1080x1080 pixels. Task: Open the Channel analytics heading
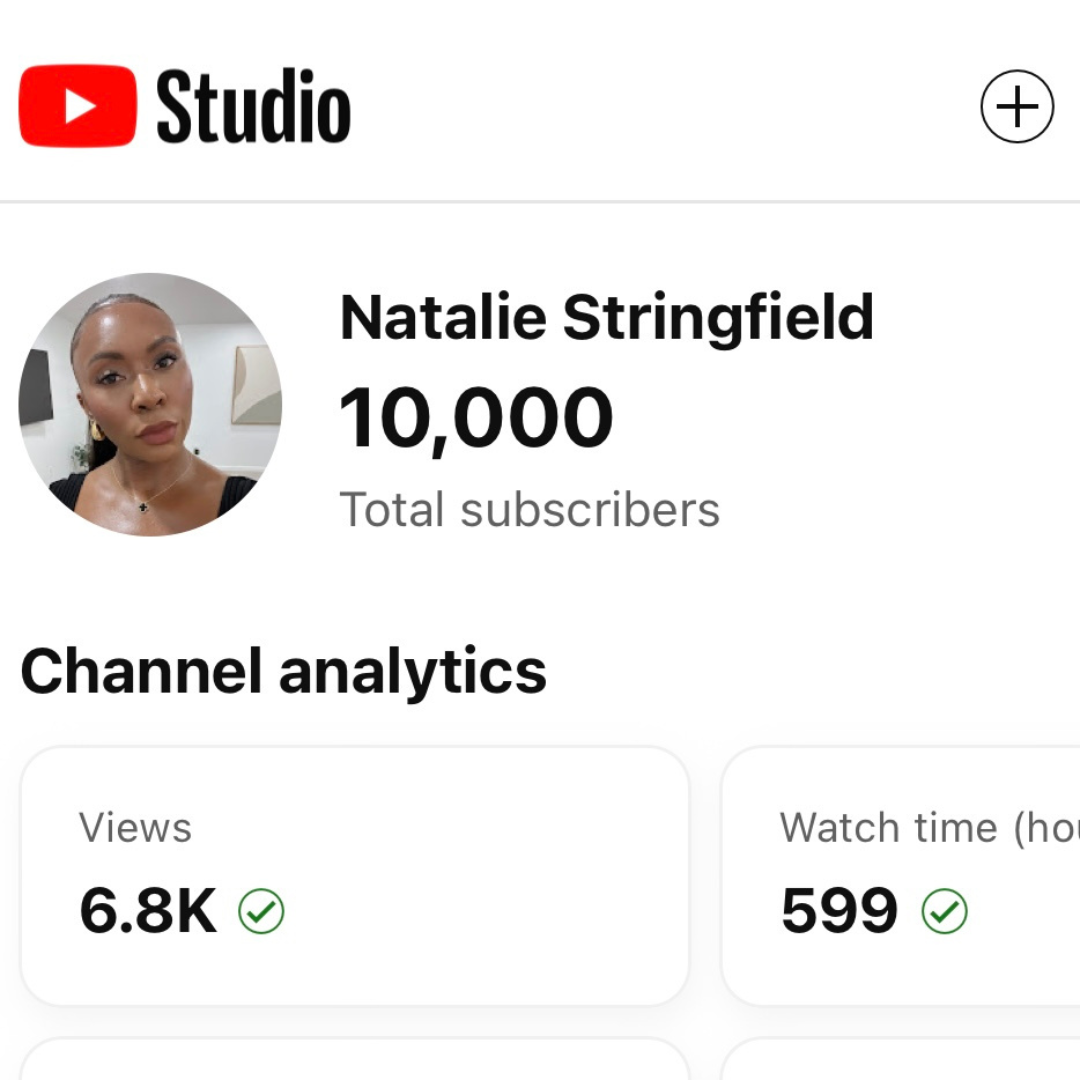pos(283,671)
